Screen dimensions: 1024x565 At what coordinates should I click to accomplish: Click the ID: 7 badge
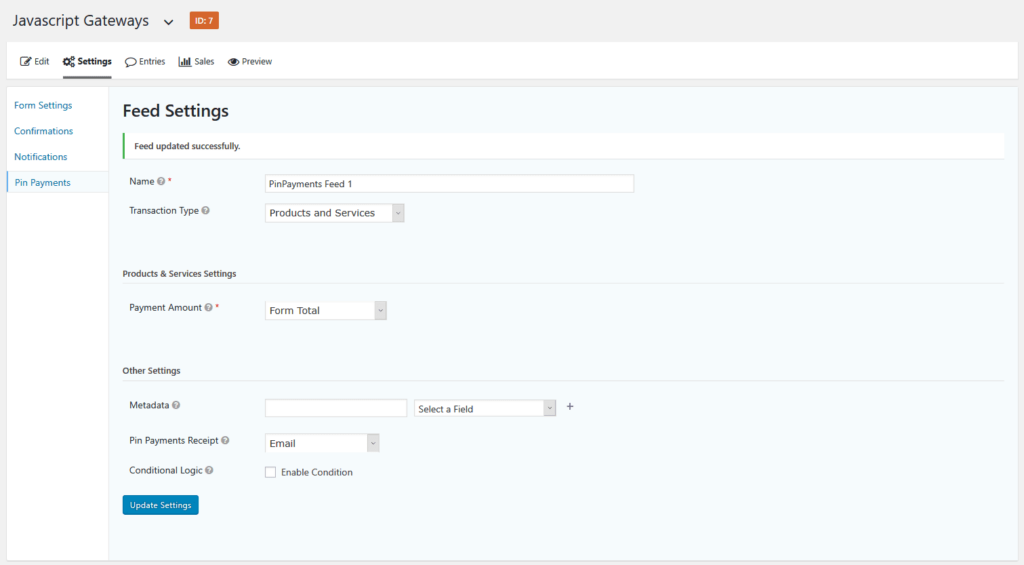click(204, 21)
